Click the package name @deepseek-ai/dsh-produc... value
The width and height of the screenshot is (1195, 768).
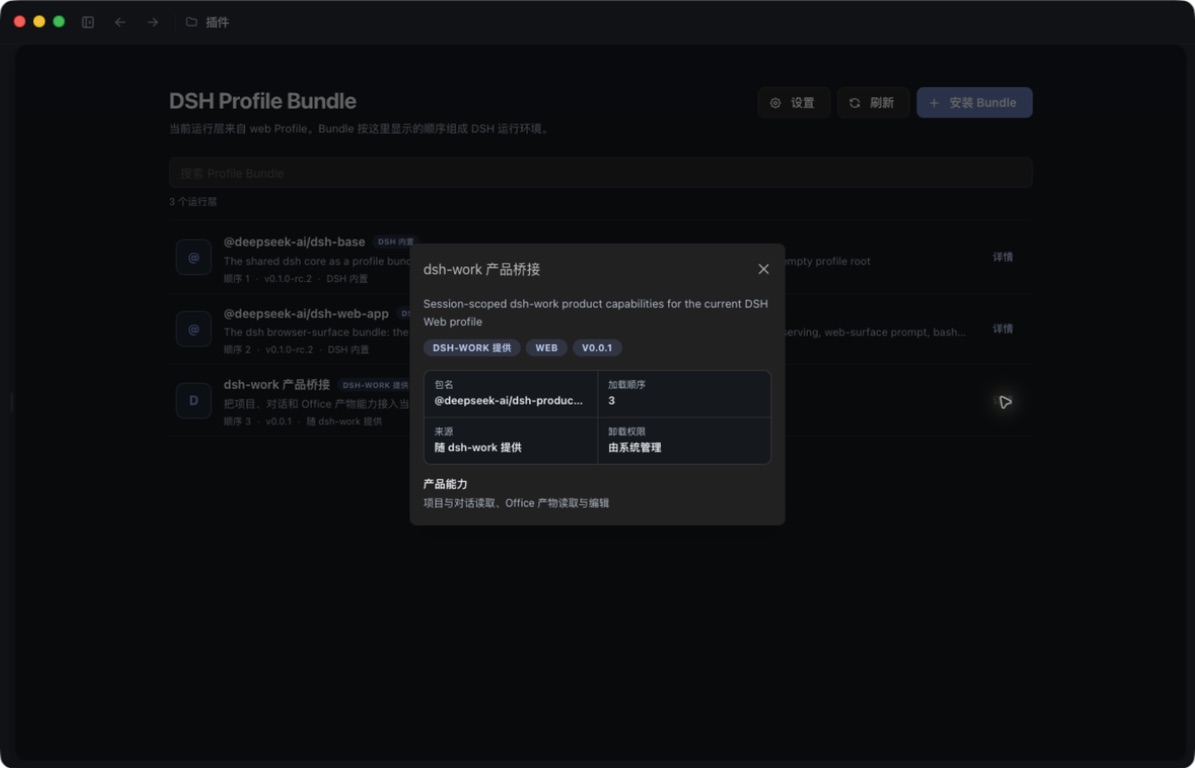click(508, 401)
